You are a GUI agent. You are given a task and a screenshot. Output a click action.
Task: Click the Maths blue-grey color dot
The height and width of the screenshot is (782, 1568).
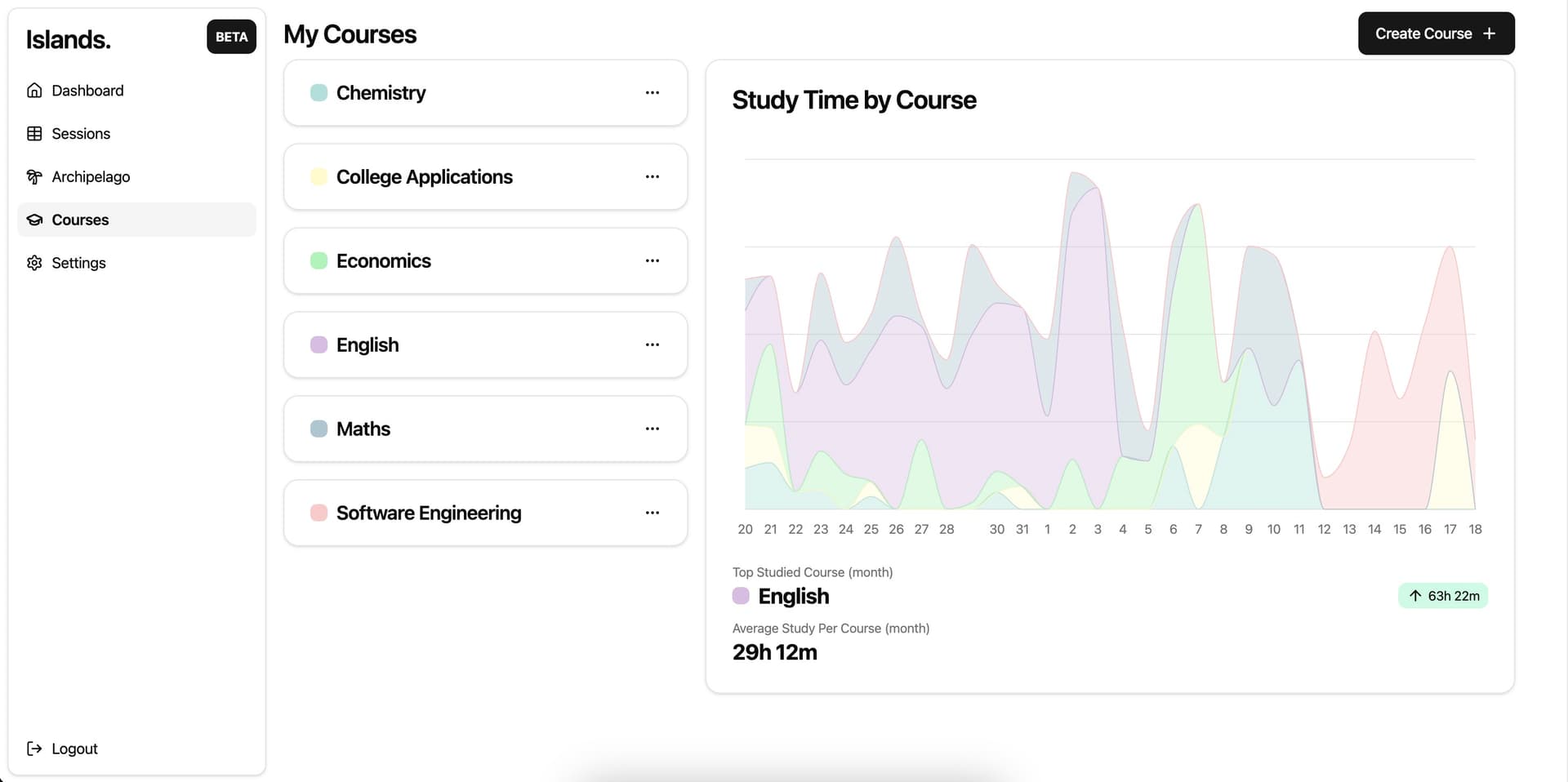click(319, 429)
